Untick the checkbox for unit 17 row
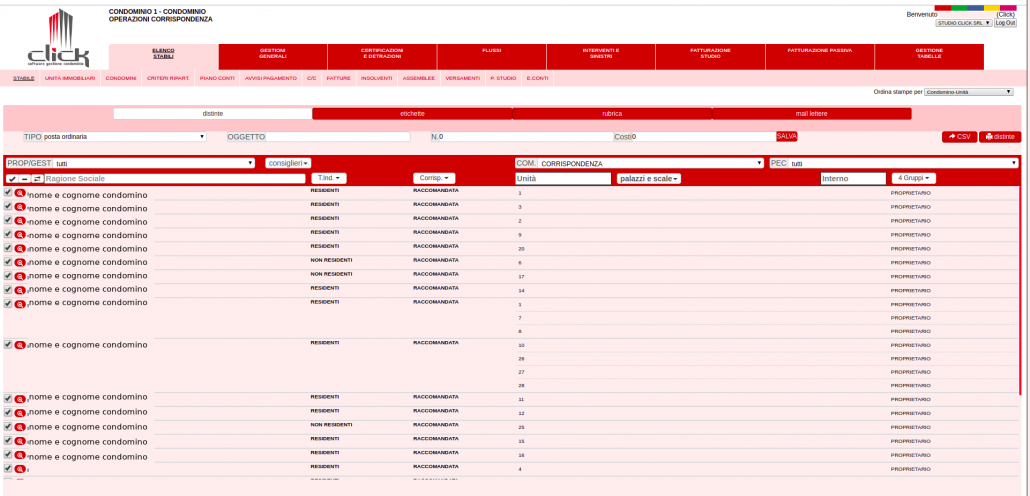1030x496 pixels. pos(8,275)
